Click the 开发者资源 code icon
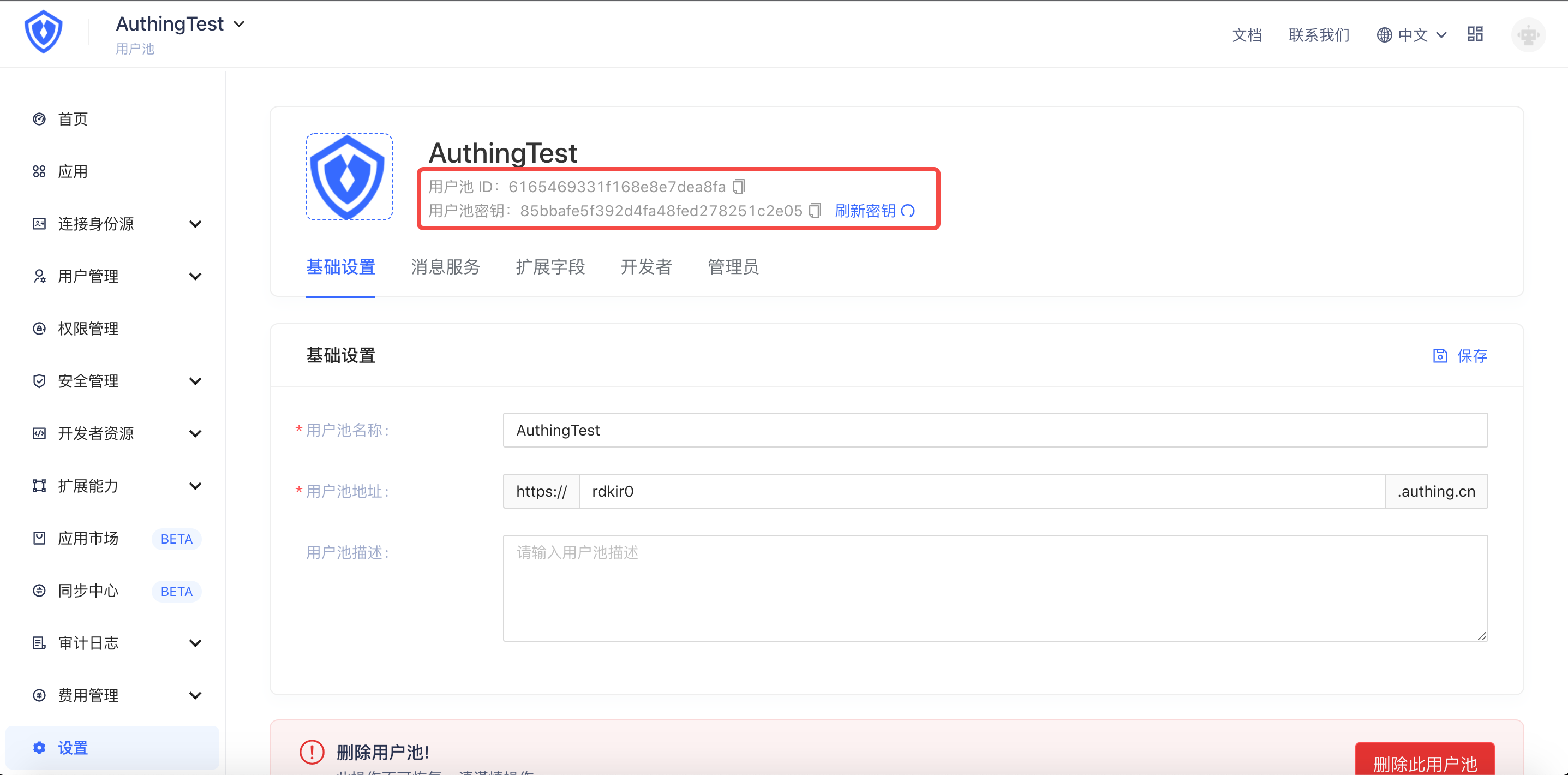This screenshot has width=1568, height=775. [x=39, y=433]
